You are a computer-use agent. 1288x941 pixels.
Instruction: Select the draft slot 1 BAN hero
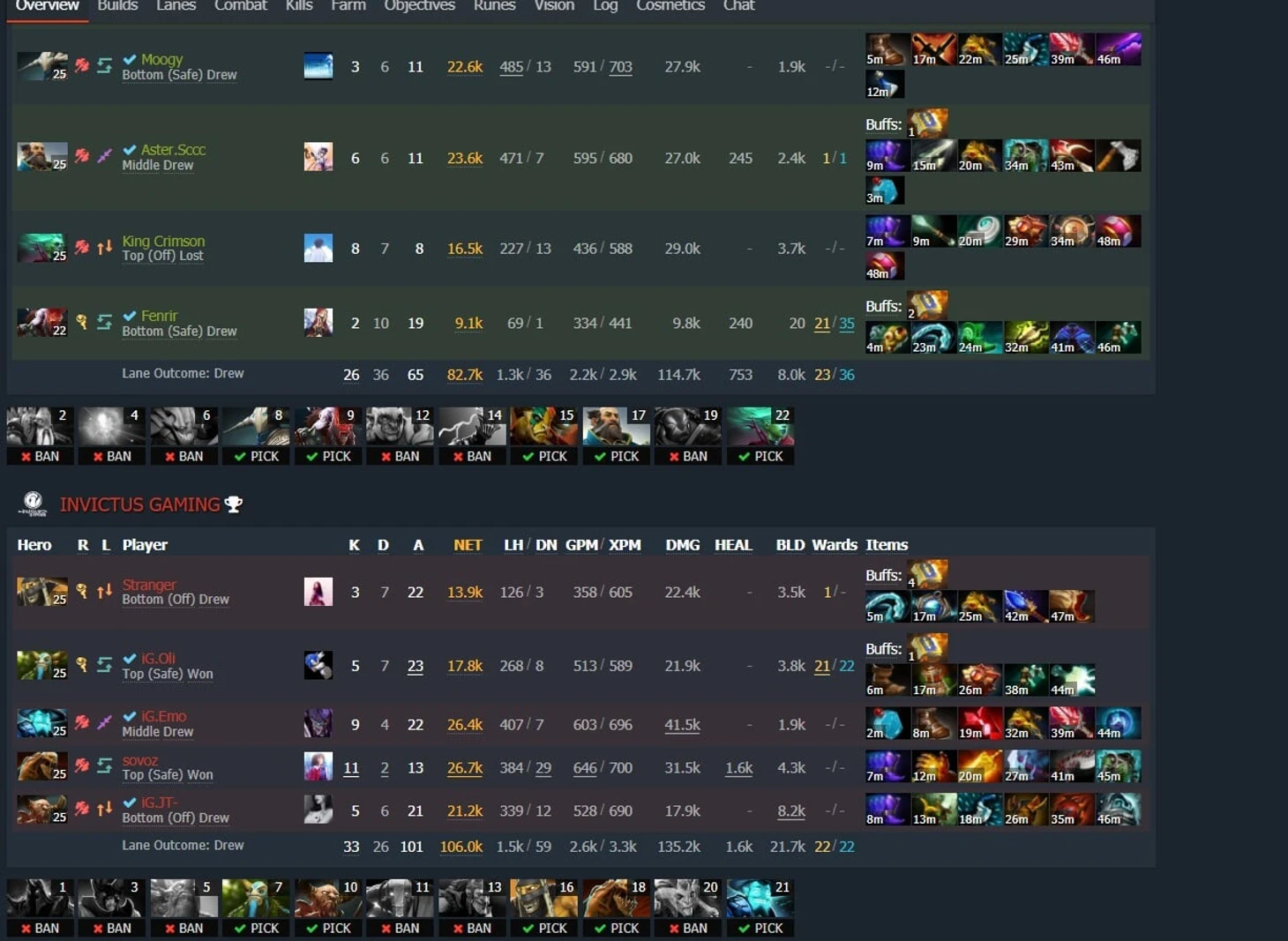40,907
